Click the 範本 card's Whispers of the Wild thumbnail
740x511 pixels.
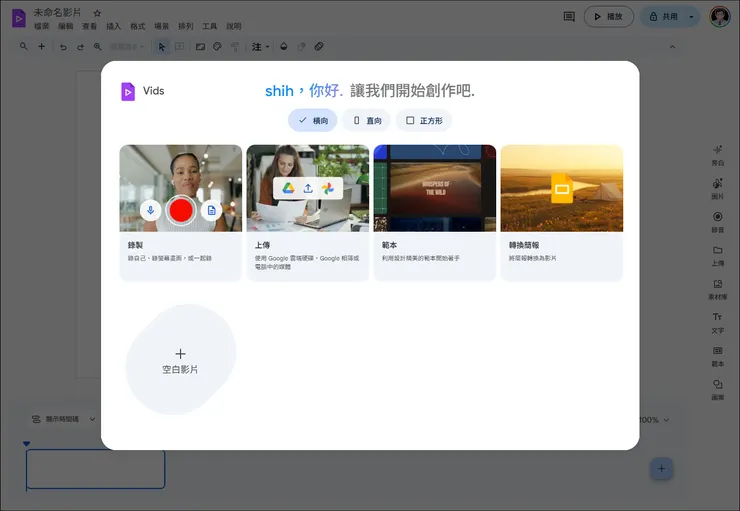(x=435, y=188)
